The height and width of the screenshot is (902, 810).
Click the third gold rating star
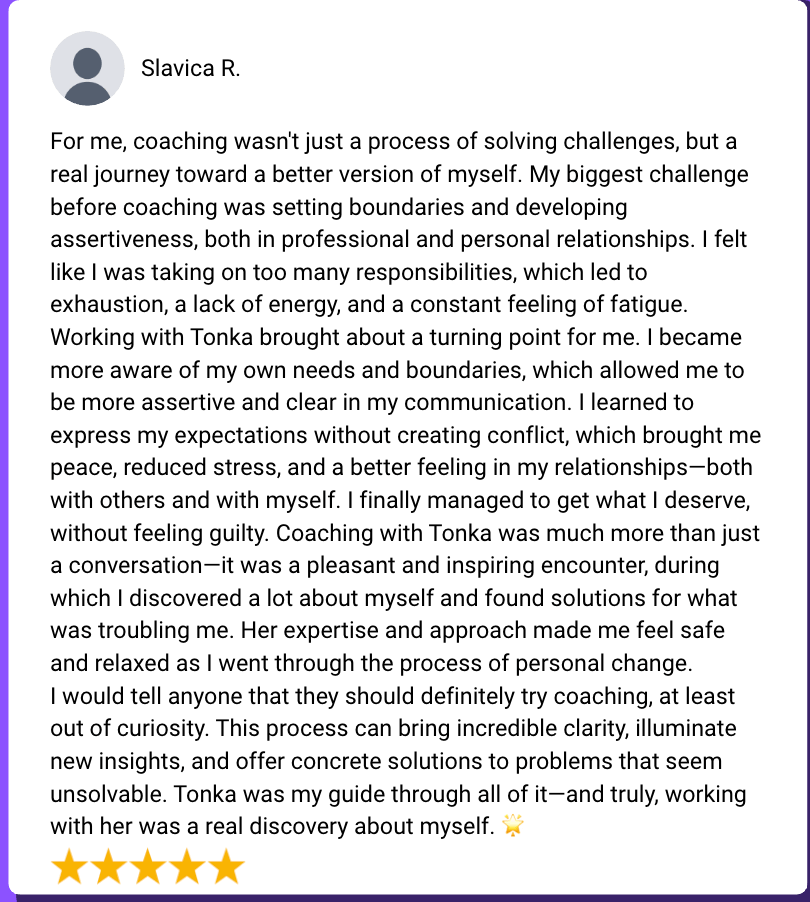click(148, 867)
